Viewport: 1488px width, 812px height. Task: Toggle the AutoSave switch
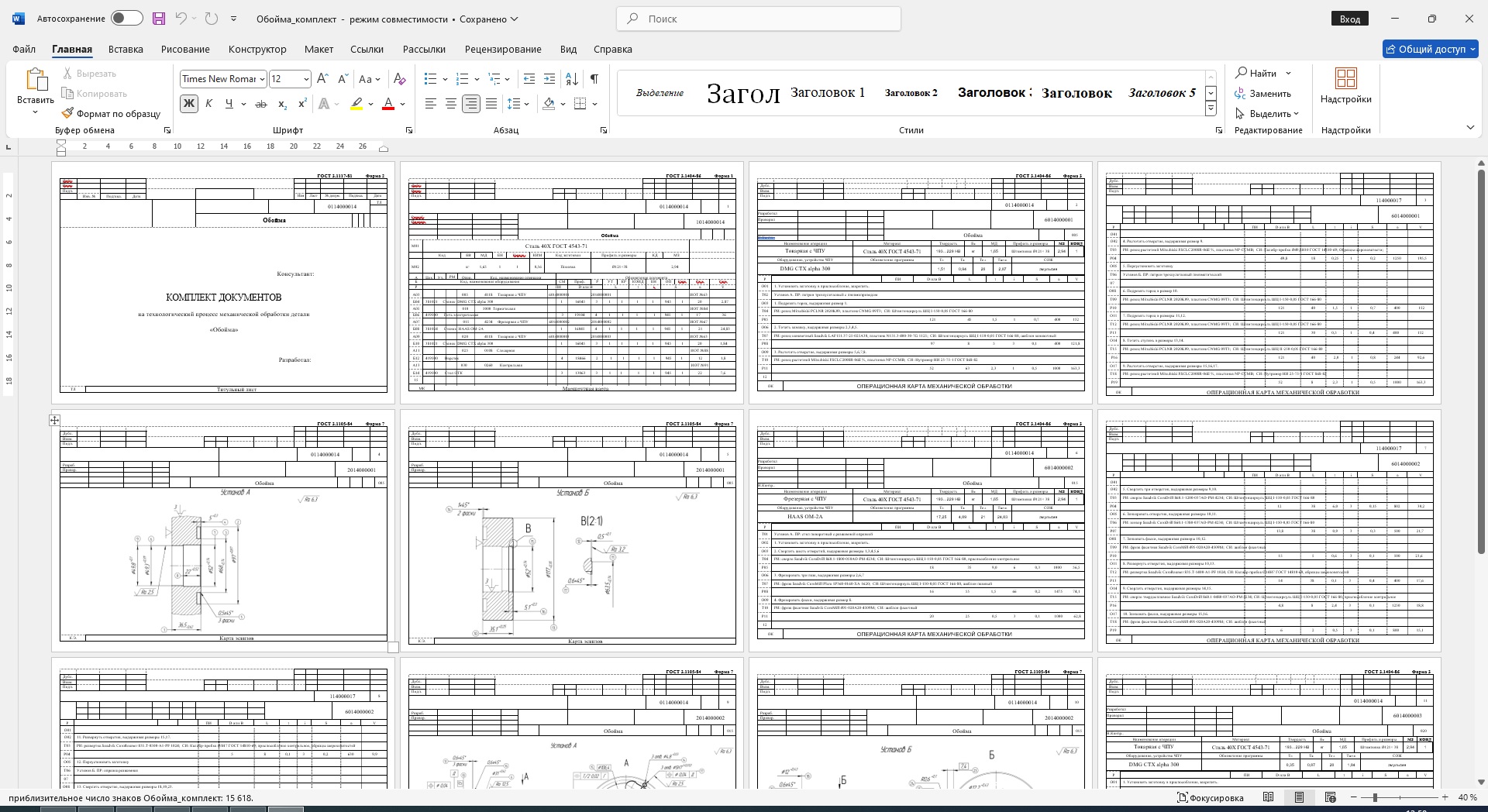tap(126, 19)
